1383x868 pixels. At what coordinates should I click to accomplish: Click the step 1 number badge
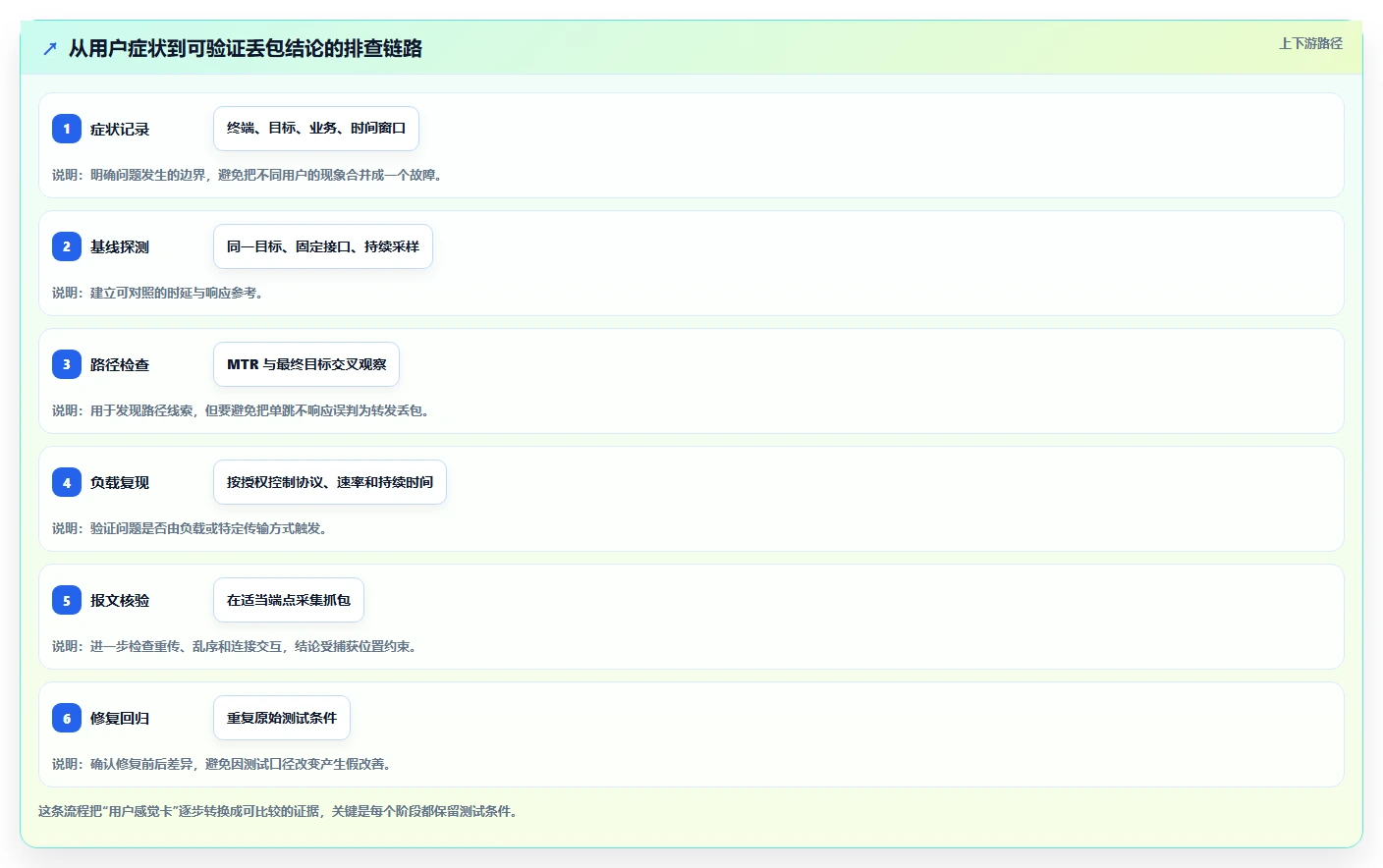click(x=67, y=129)
